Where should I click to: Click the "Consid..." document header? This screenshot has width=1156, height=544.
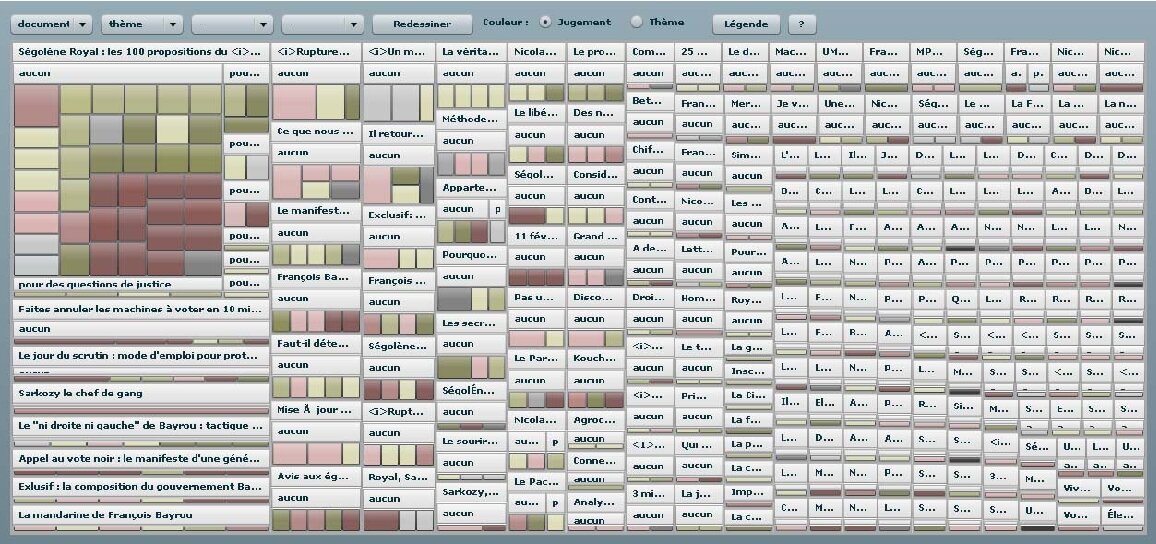click(x=596, y=175)
